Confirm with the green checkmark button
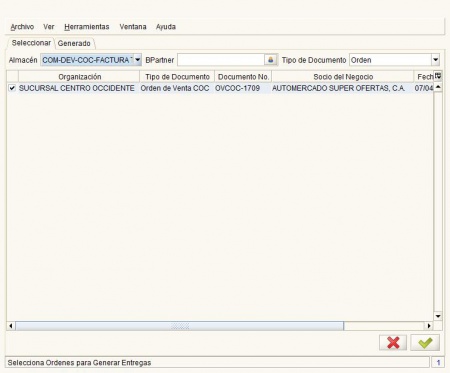 coord(425,343)
